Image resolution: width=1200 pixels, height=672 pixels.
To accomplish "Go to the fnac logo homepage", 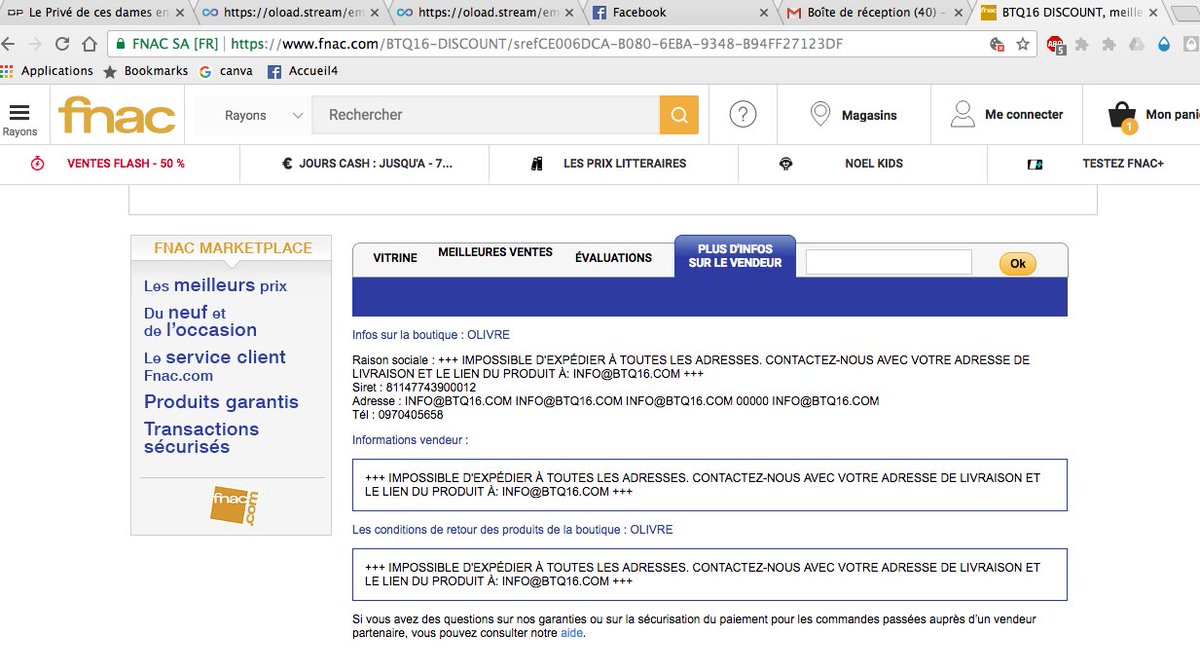I will click(117, 115).
